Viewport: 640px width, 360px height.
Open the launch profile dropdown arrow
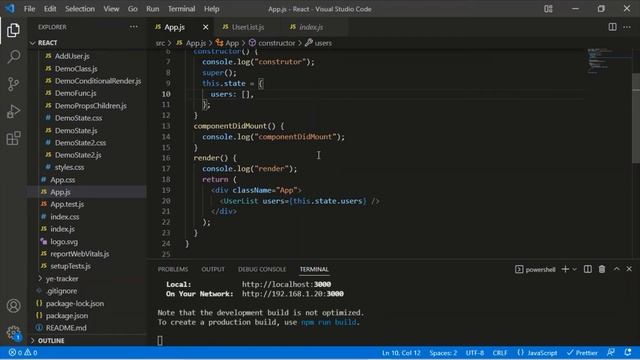tap(574, 269)
